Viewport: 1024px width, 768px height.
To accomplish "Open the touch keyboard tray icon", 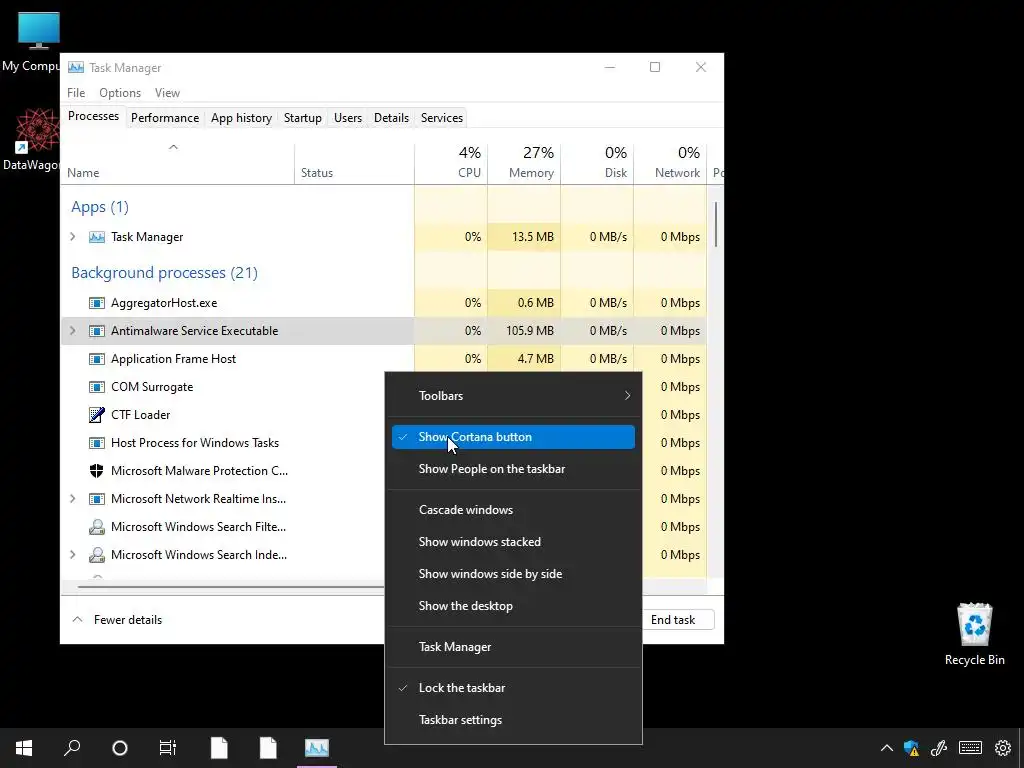I will (970, 748).
